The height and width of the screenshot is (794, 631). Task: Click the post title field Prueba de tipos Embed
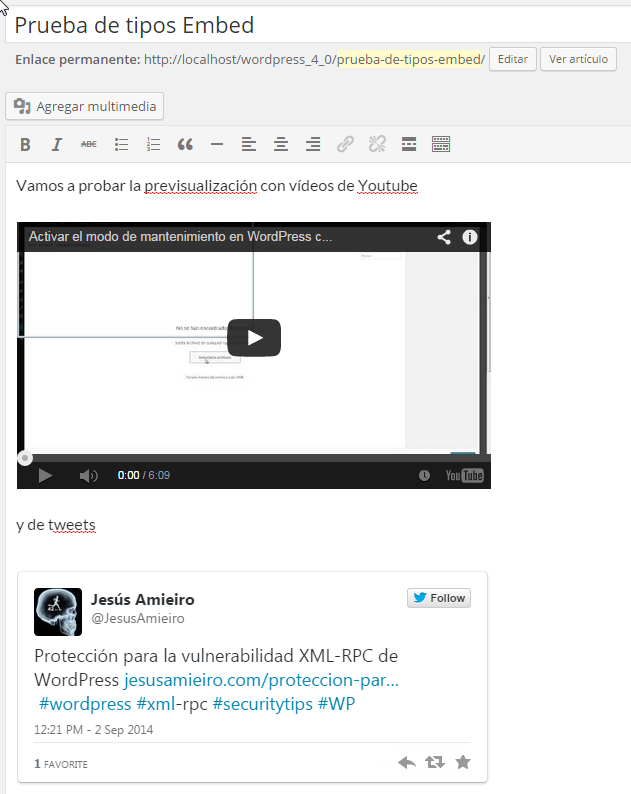pyautogui.click(x=319, y=25)
